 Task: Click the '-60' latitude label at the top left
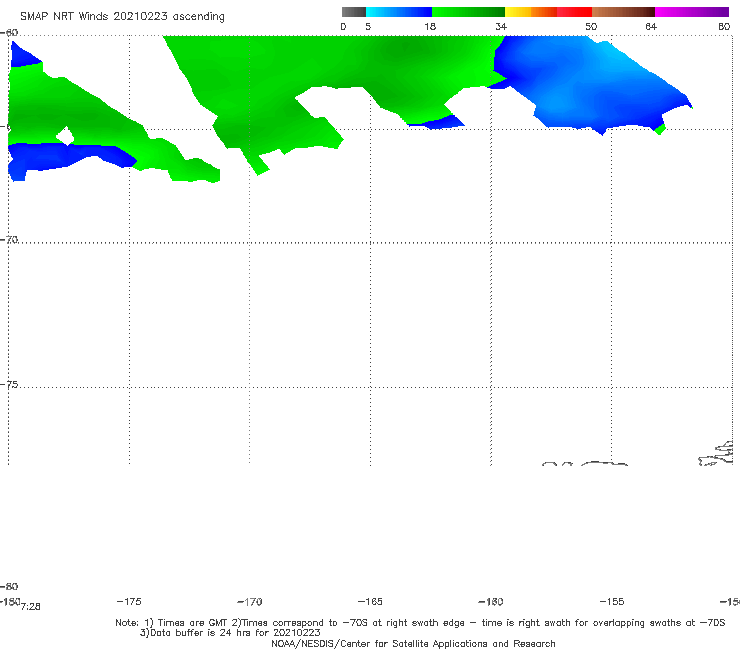pos(9,33)
